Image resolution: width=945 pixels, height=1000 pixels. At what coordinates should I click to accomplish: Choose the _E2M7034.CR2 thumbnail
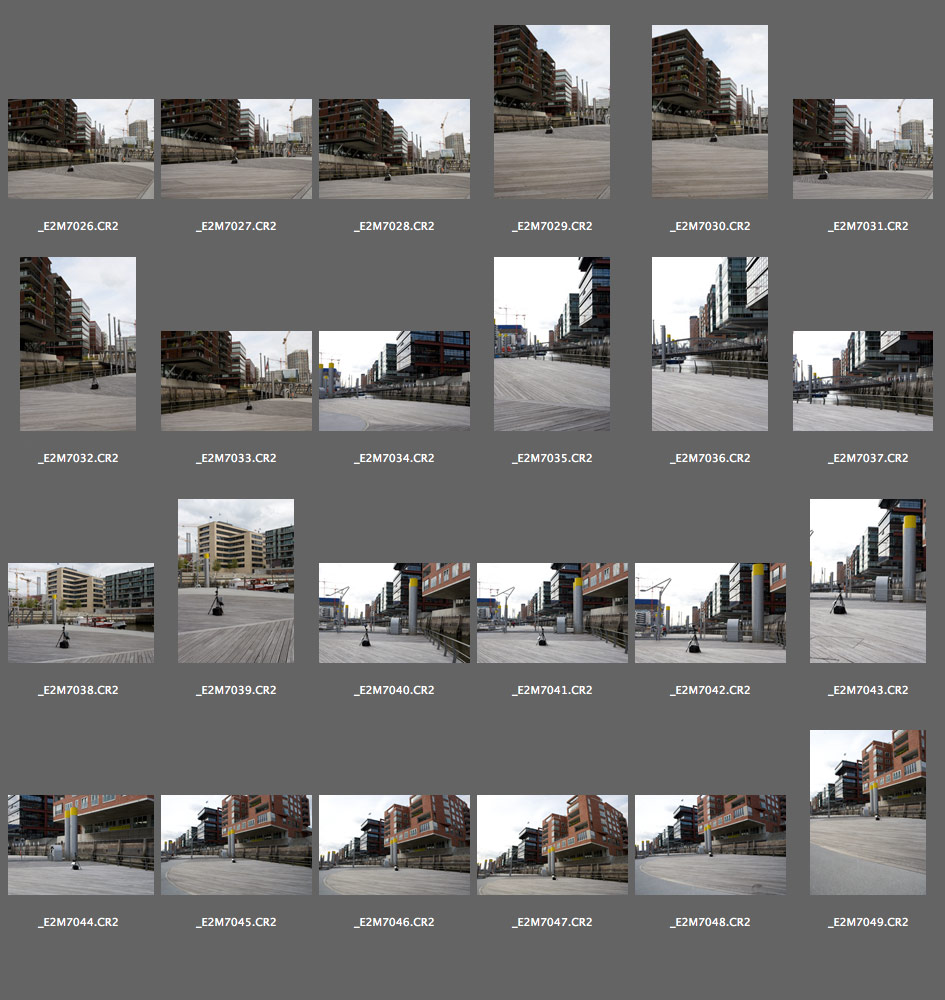(394, 380)
